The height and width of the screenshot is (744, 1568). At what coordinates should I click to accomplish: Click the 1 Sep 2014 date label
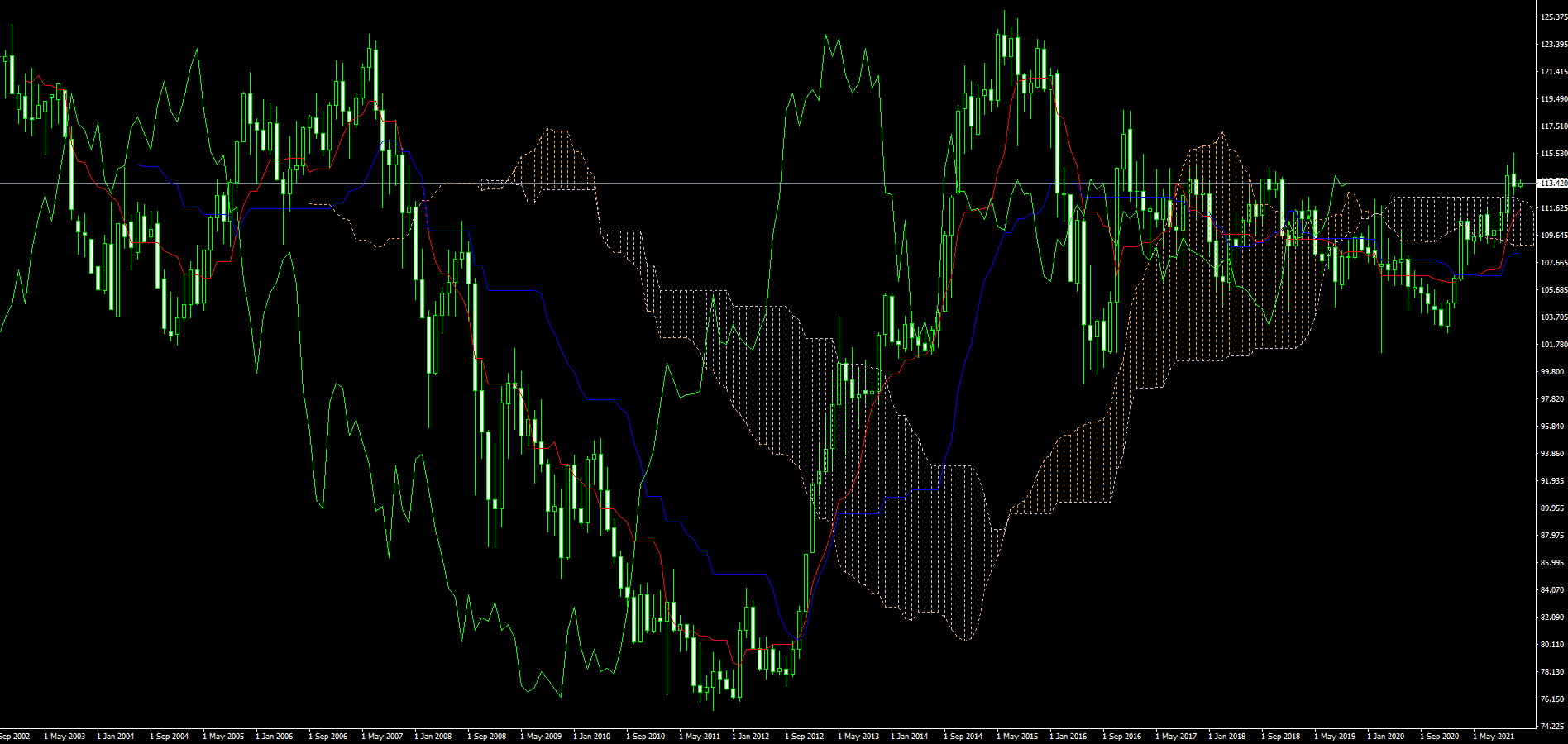click(963, 736)
